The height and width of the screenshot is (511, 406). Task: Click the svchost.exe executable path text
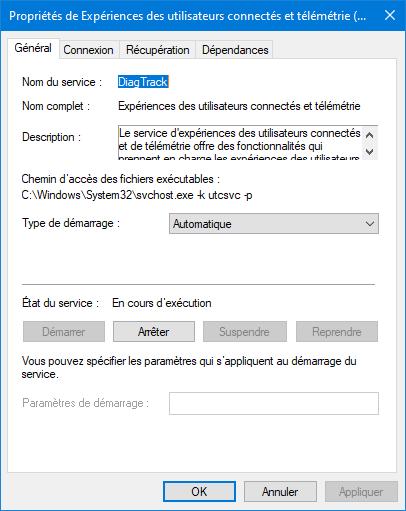coord(137,195)
